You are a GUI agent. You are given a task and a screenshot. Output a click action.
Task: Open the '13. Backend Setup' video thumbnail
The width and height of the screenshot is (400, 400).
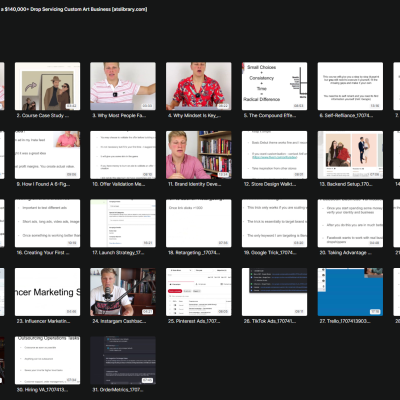click(350, 155)
